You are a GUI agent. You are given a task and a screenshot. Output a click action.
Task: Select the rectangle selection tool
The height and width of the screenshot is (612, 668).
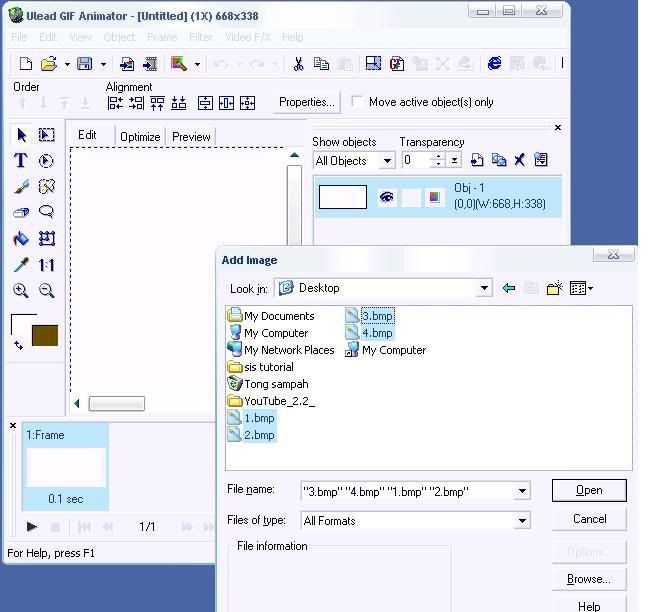[x=46, y=135]
